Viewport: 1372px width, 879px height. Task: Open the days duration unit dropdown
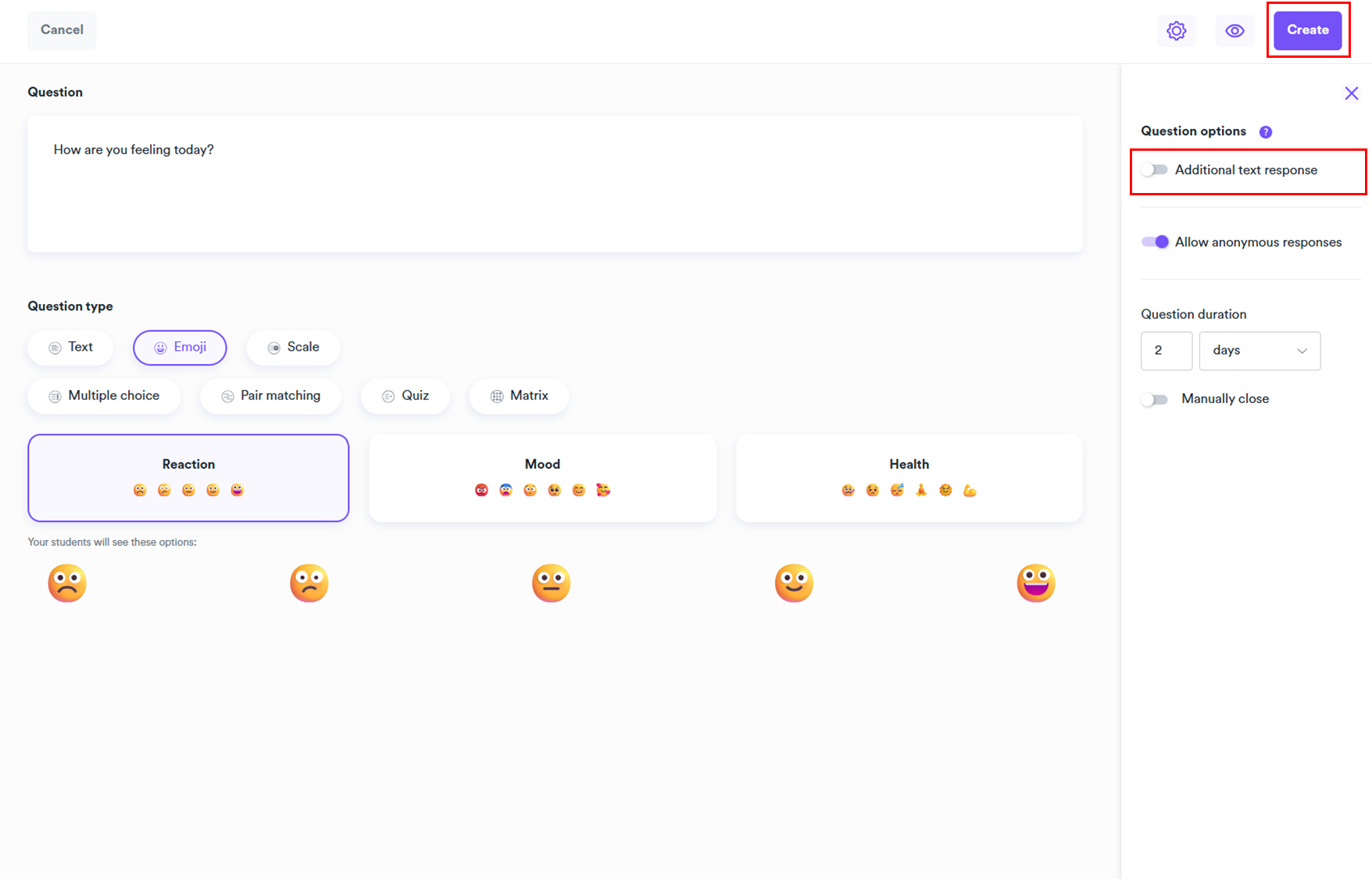pyautogui.click(x=1259, y=351)
